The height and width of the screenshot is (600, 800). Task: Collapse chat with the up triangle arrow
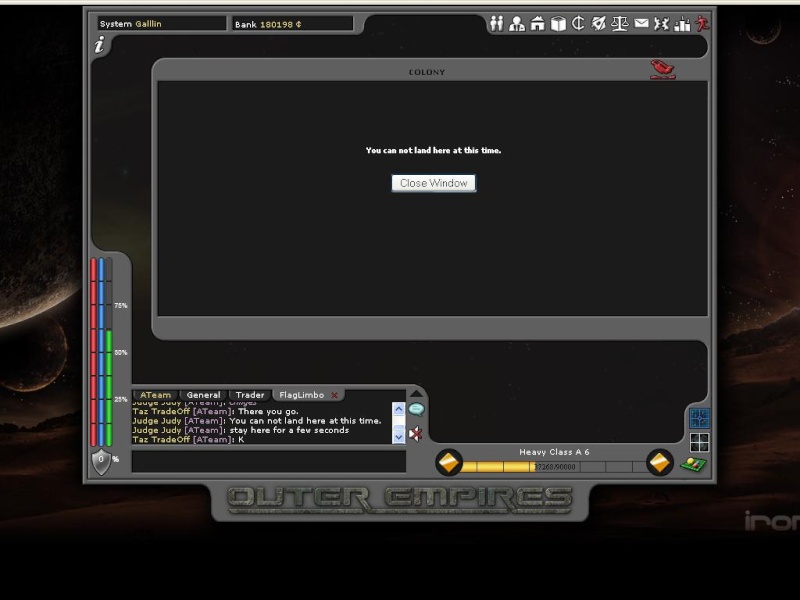point(416,393)
